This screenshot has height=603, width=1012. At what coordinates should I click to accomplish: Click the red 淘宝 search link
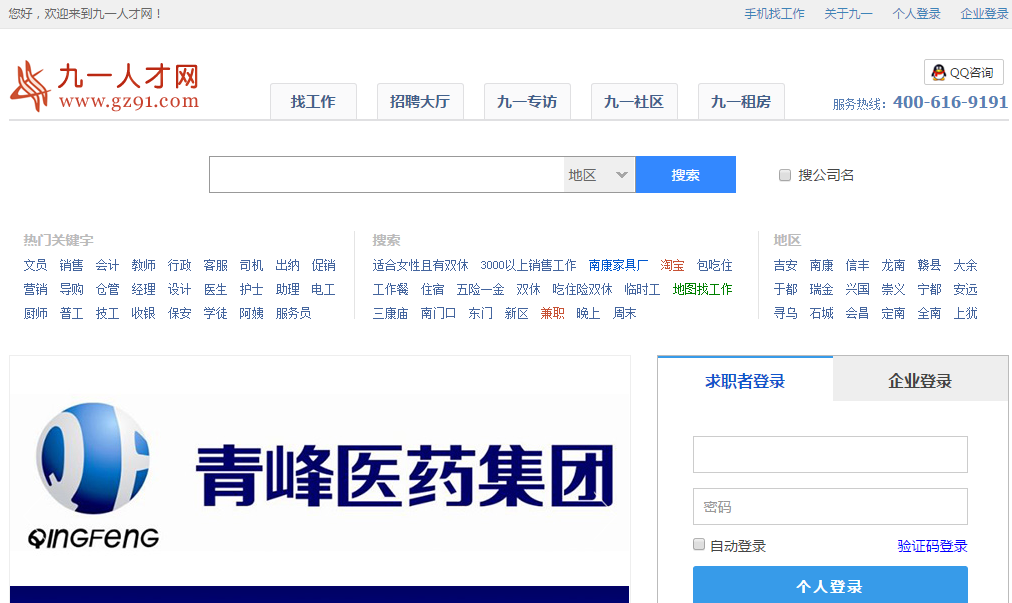tap(673, 265)
